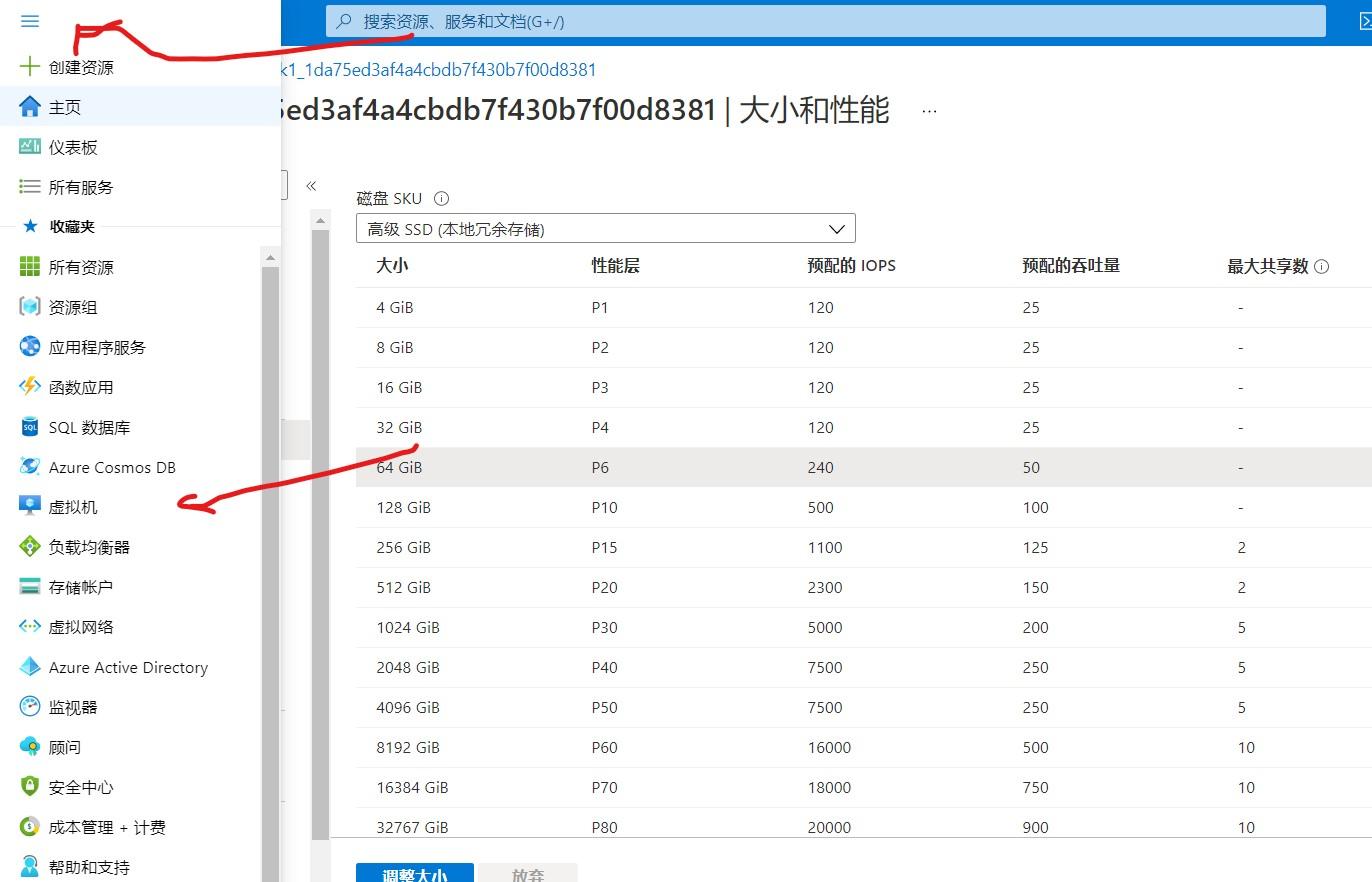Click the breadcrumb disk name link
The width and height of the screenshot is (1372, 882).
pos(440,70)
